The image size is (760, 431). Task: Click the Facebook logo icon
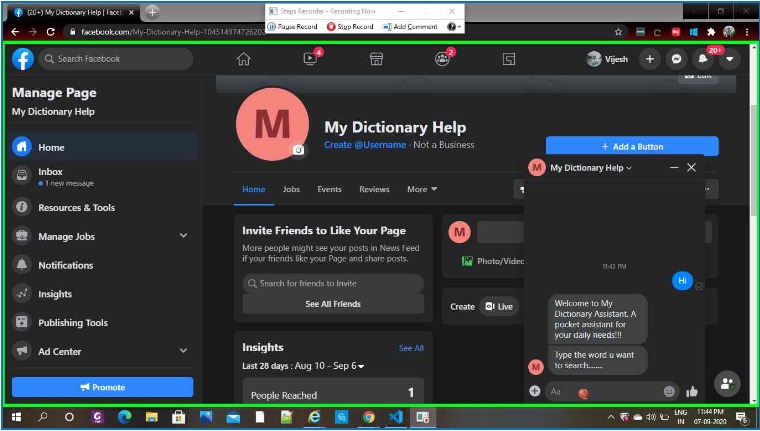tap(23, 59)
